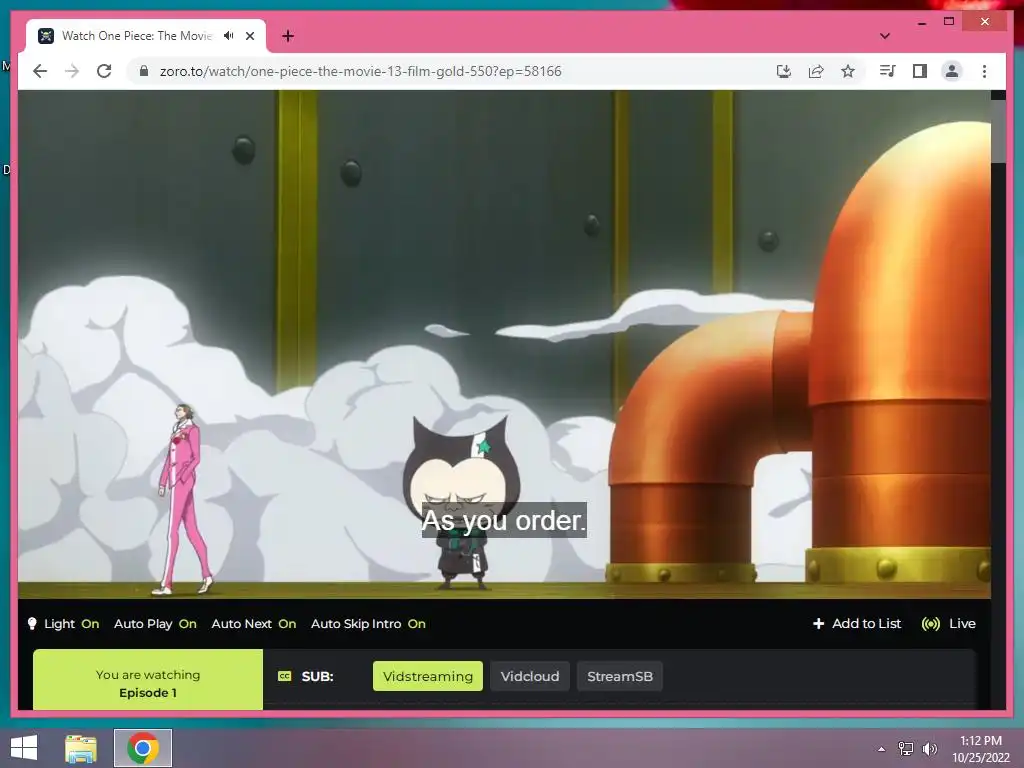The width and height of the screenshot is (1024, 768).
Task: Click the CC subtitle icon beside SUB
Action: click(x=285, y=676)
